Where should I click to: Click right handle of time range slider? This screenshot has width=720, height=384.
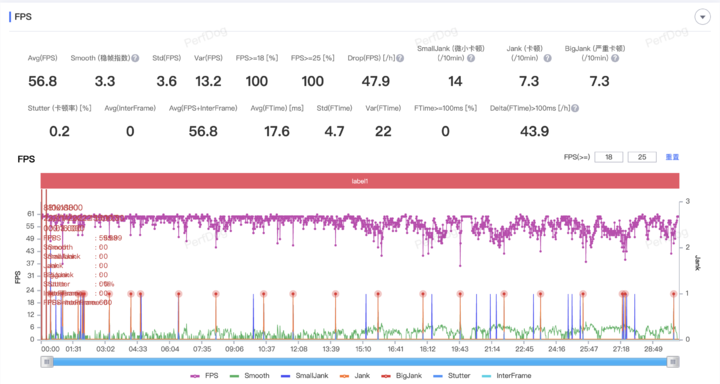(x=673, y=362)
